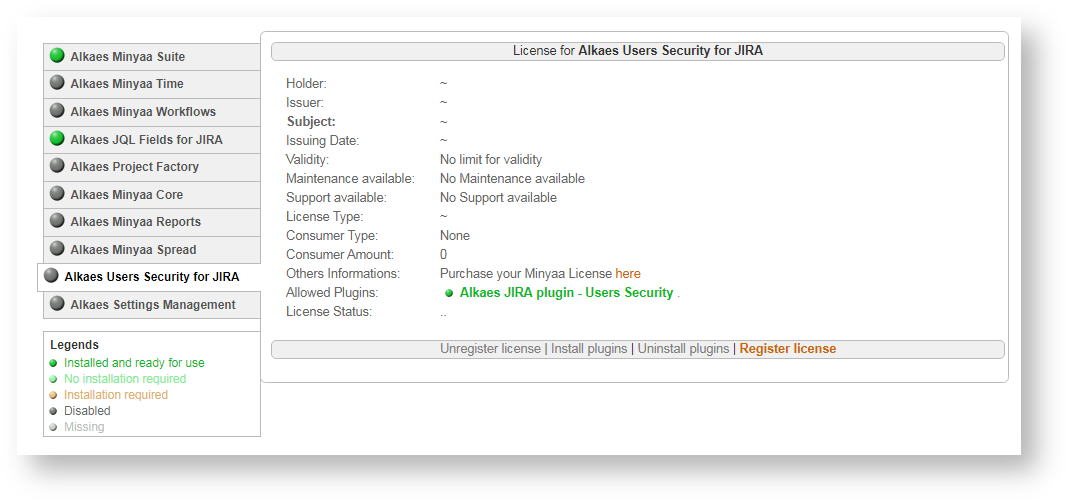Screen dimensions: 1069x503
Task: Click the 'Subject:' bold label
Action: pyautogui.click(x=311, y=121)
